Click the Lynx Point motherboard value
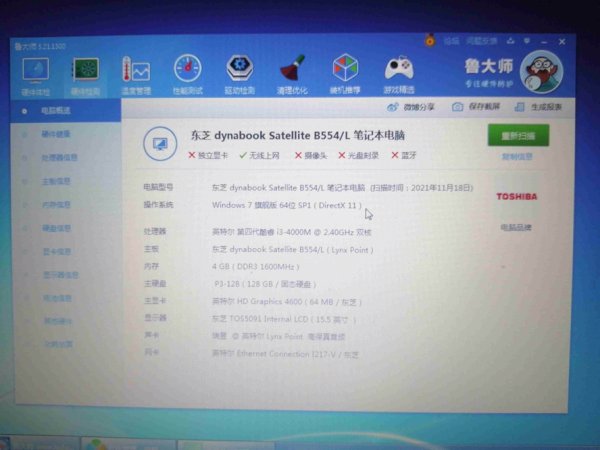This screenshot has width=600, height=450. (293, 250)
